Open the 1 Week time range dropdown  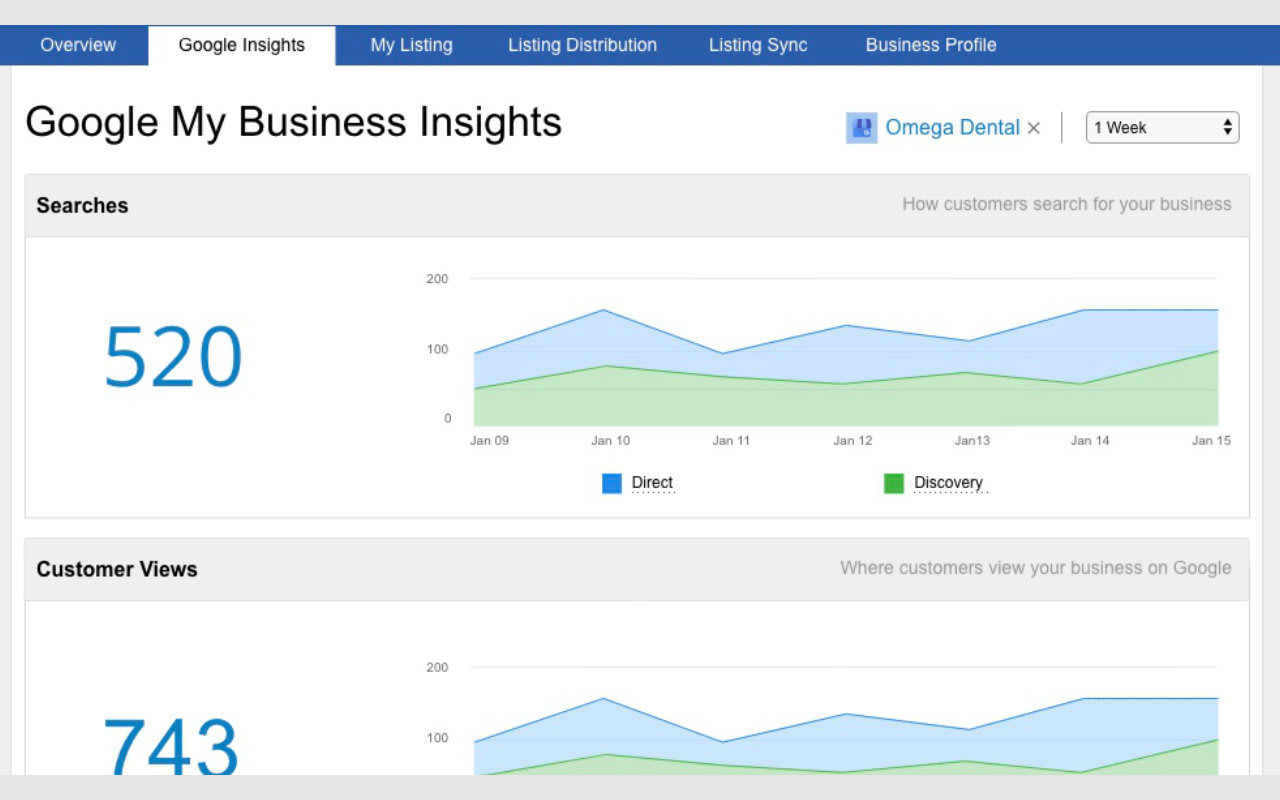coord(1162,127)
